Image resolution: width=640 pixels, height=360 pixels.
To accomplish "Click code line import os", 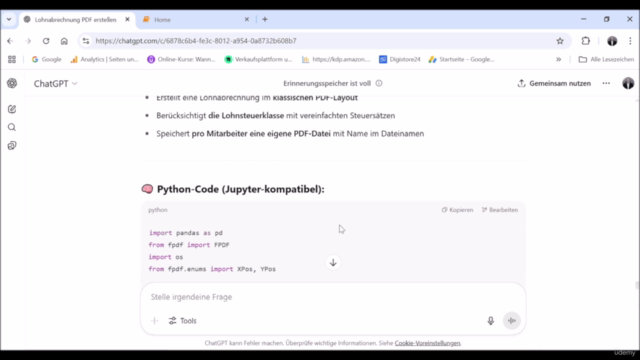I will [166, 257].
